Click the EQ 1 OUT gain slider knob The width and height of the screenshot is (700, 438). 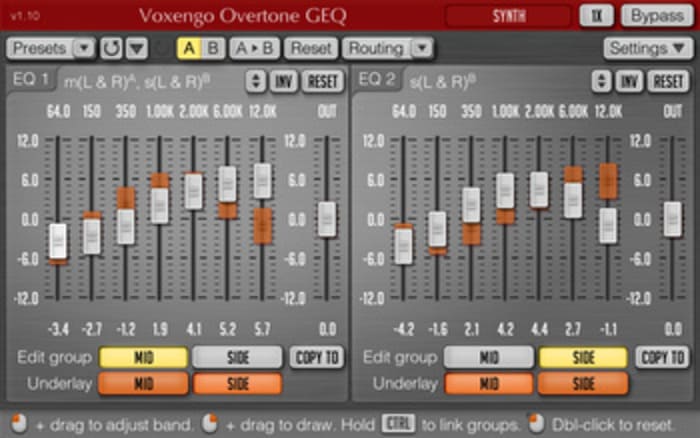pos(327,219)
